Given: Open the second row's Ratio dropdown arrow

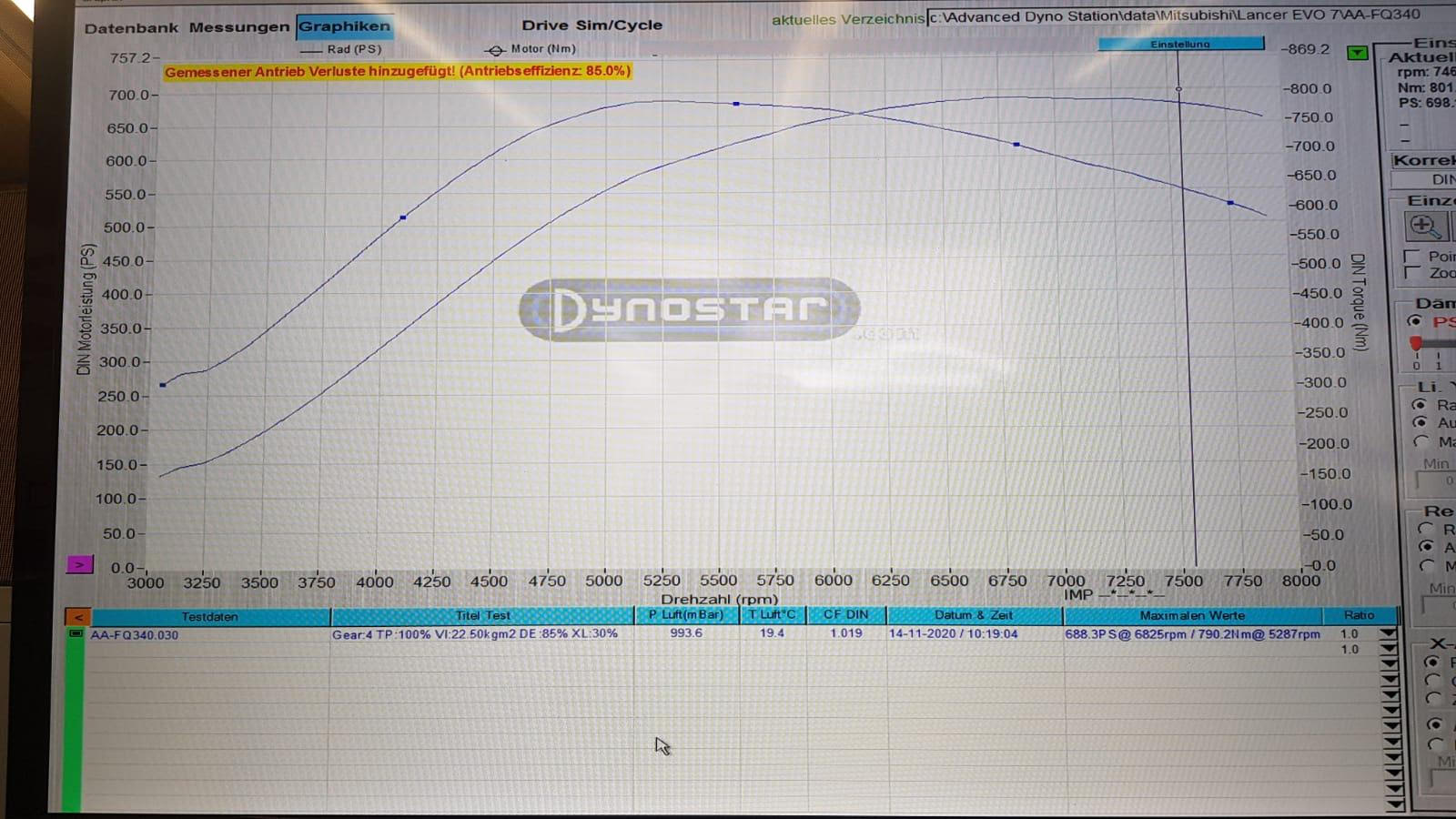Looking at the screenshot, I should [1389, 649].
